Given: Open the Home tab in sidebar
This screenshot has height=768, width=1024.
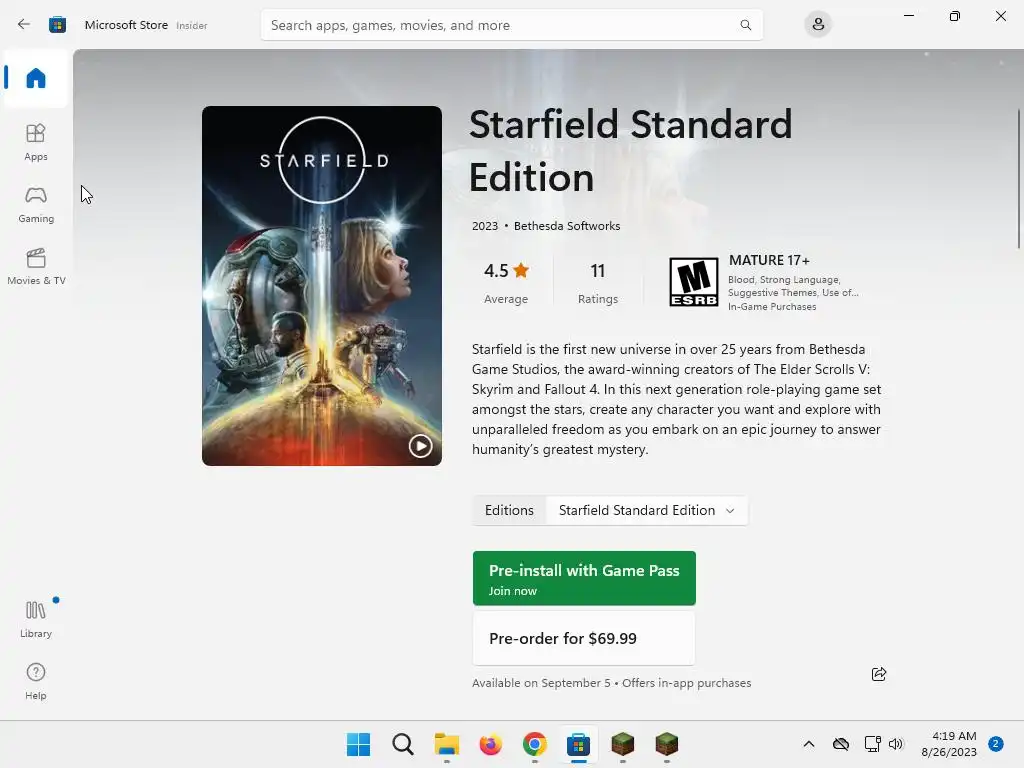Looking at the screenshot, I should (x=36, y=78).
